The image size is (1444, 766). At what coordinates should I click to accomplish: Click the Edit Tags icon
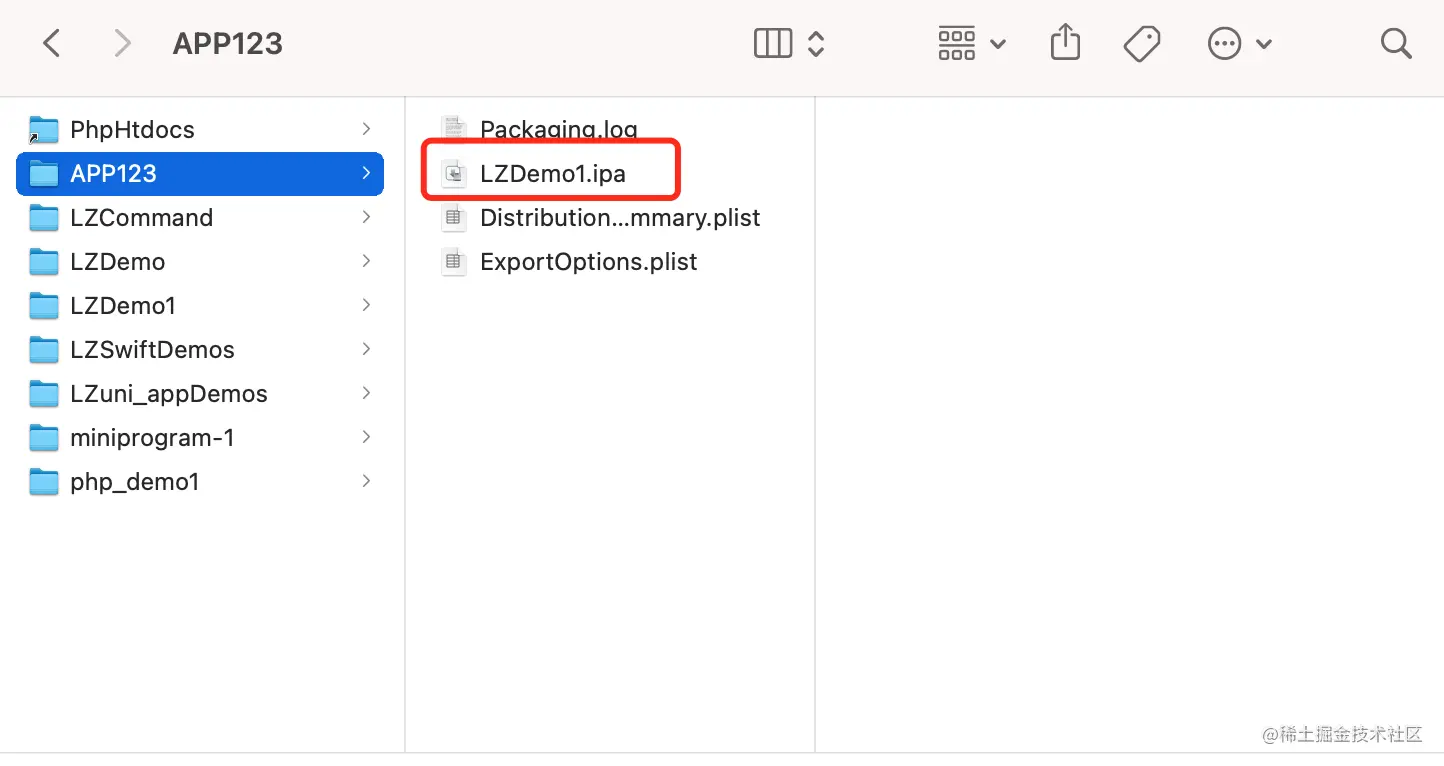point(1141,43)
